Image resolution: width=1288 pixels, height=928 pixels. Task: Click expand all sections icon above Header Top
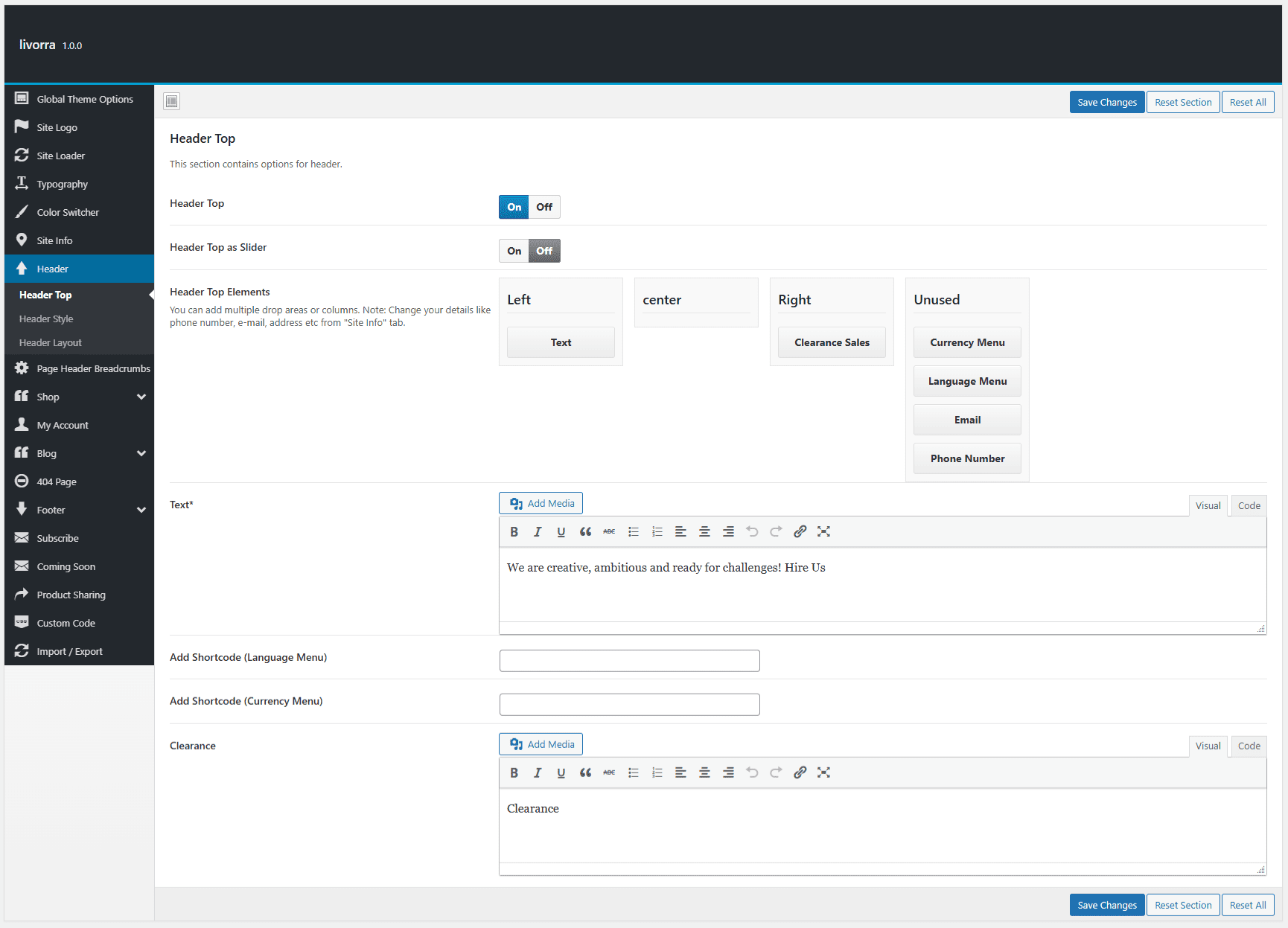pyautogui.click(x=172, y=101)
